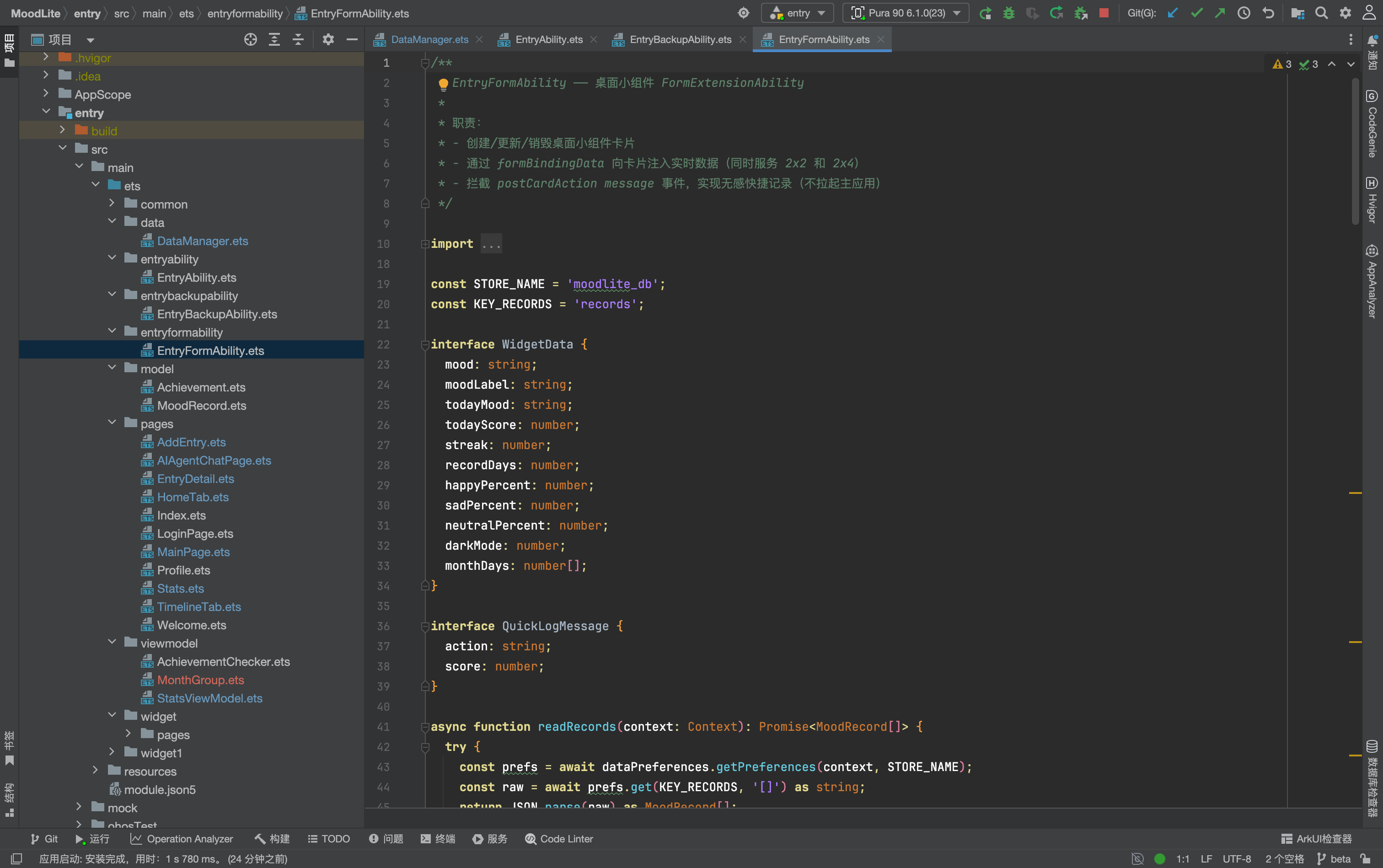Screen dimensions: 1383x868
Task: Toggle the project tool window strip button
Action: tap(9, 50)
